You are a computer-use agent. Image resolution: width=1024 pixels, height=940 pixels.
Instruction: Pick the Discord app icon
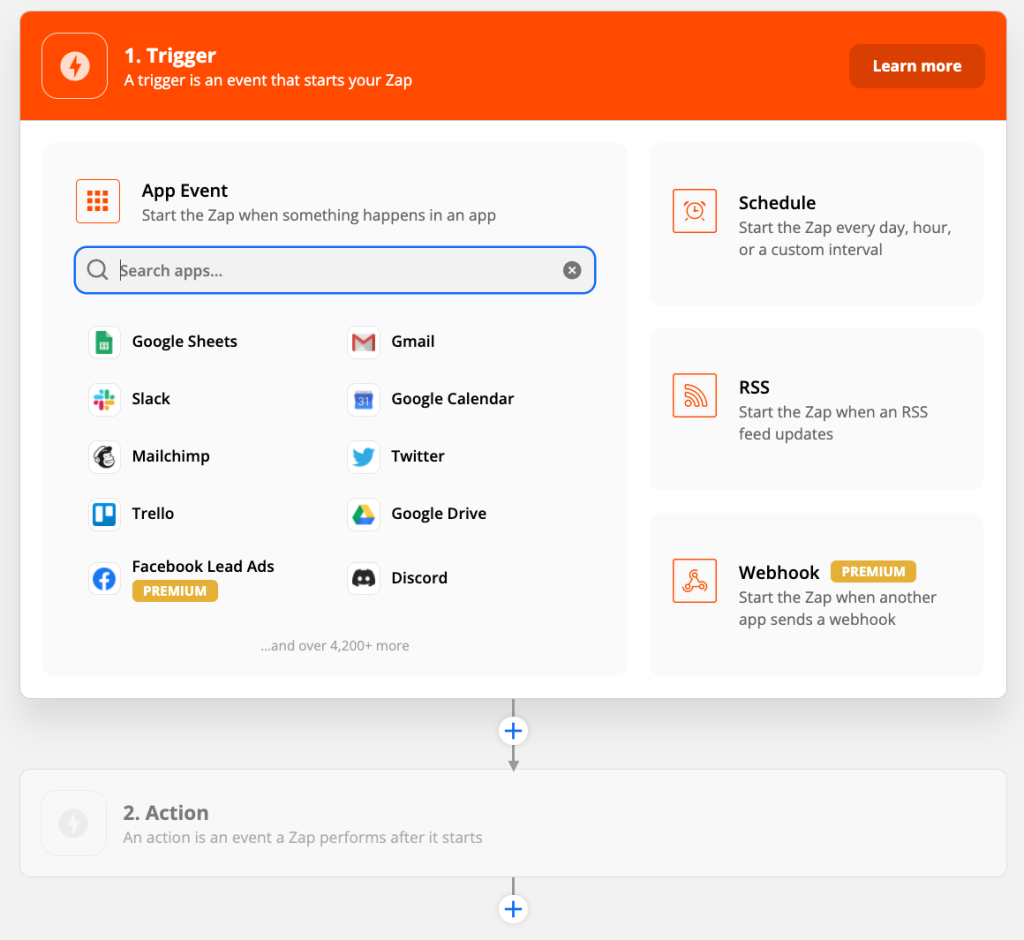(x=364, y=578)
